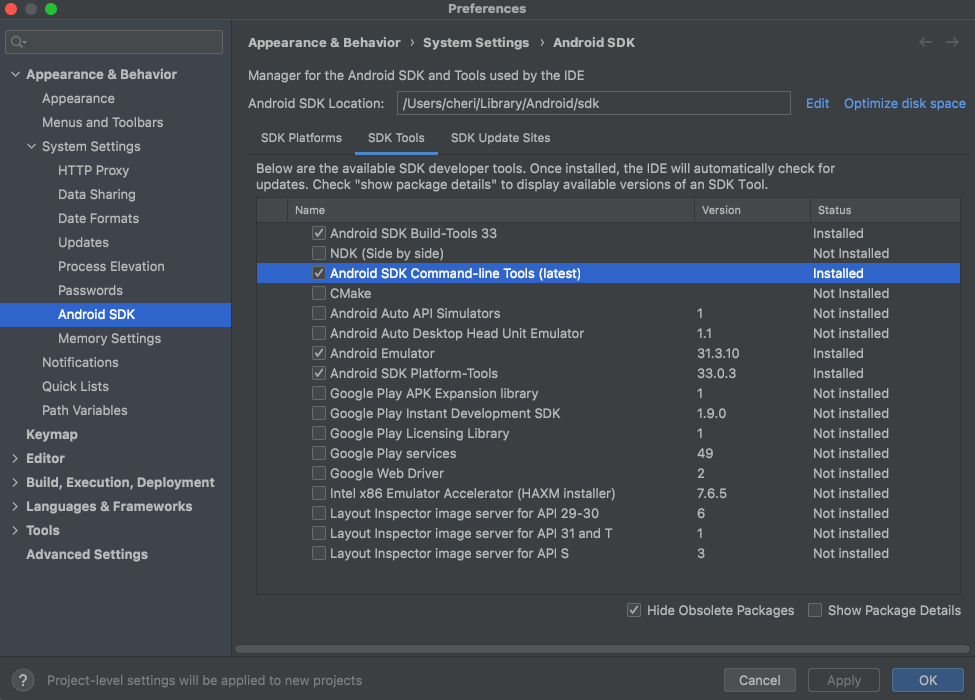
Task: Select Process Elevation item
Action: coord(111,266)
